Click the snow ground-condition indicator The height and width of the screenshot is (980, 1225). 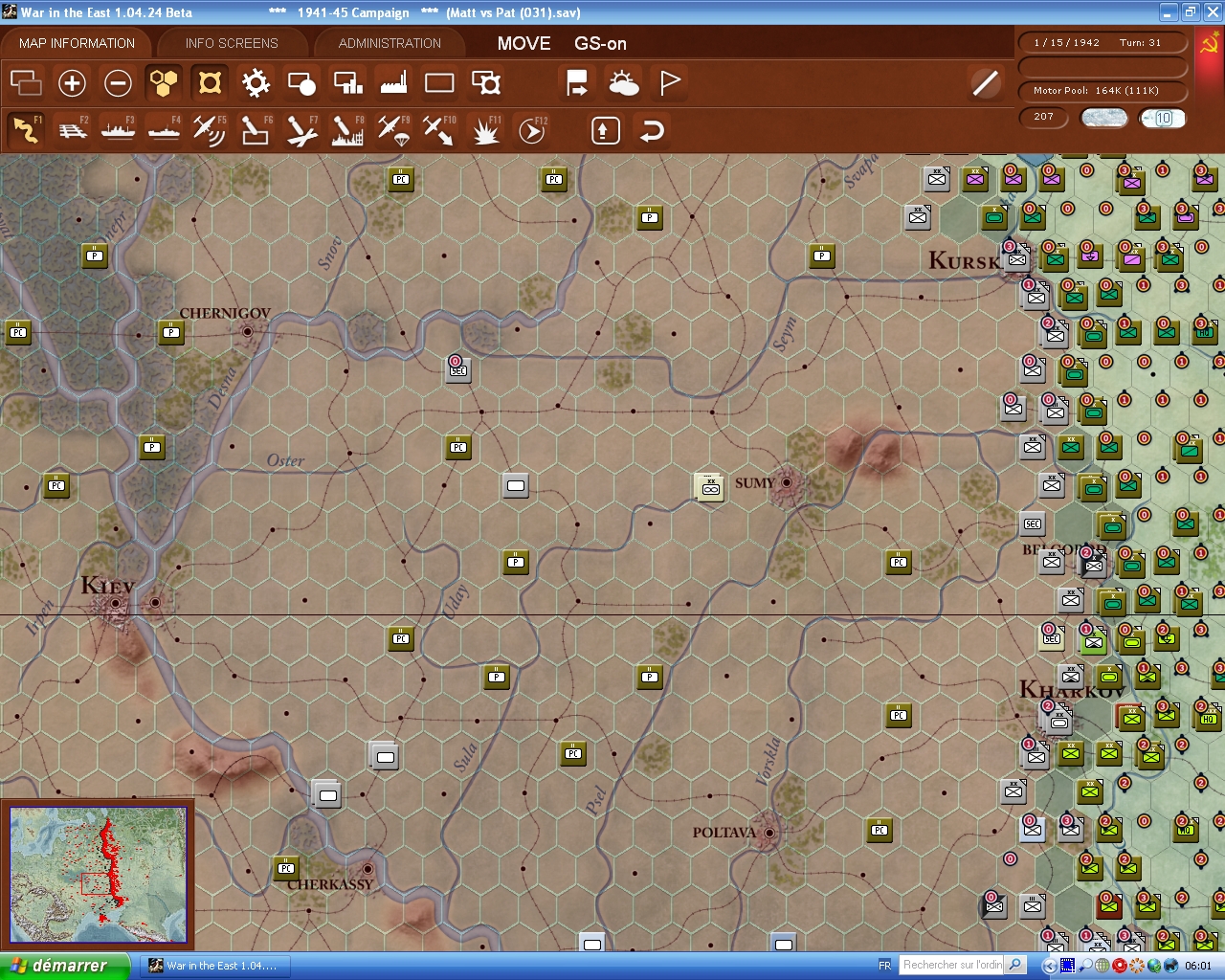[x=1103, y=118]
